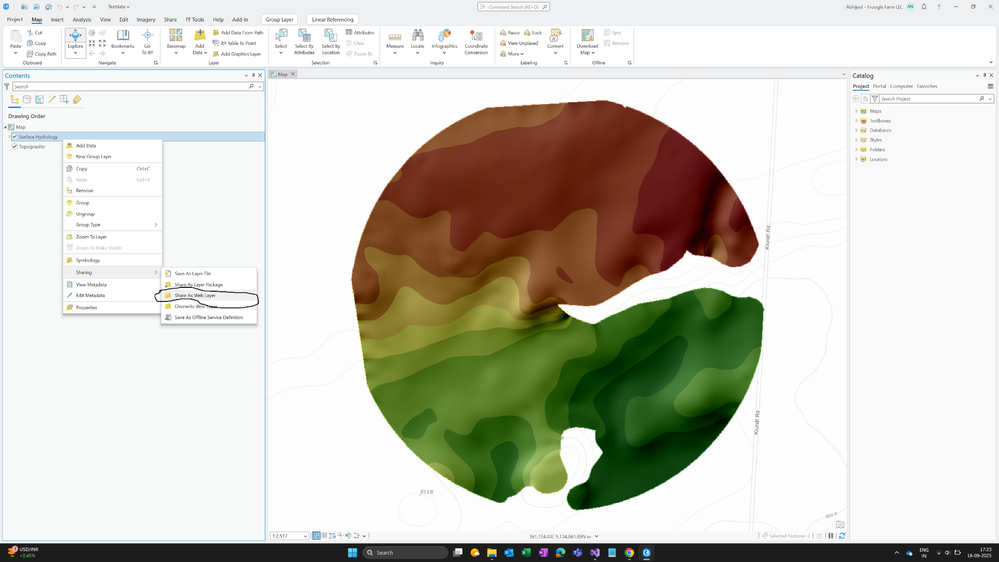Expand the Toolboxes folder in Catalog

[x=856, y=121]
